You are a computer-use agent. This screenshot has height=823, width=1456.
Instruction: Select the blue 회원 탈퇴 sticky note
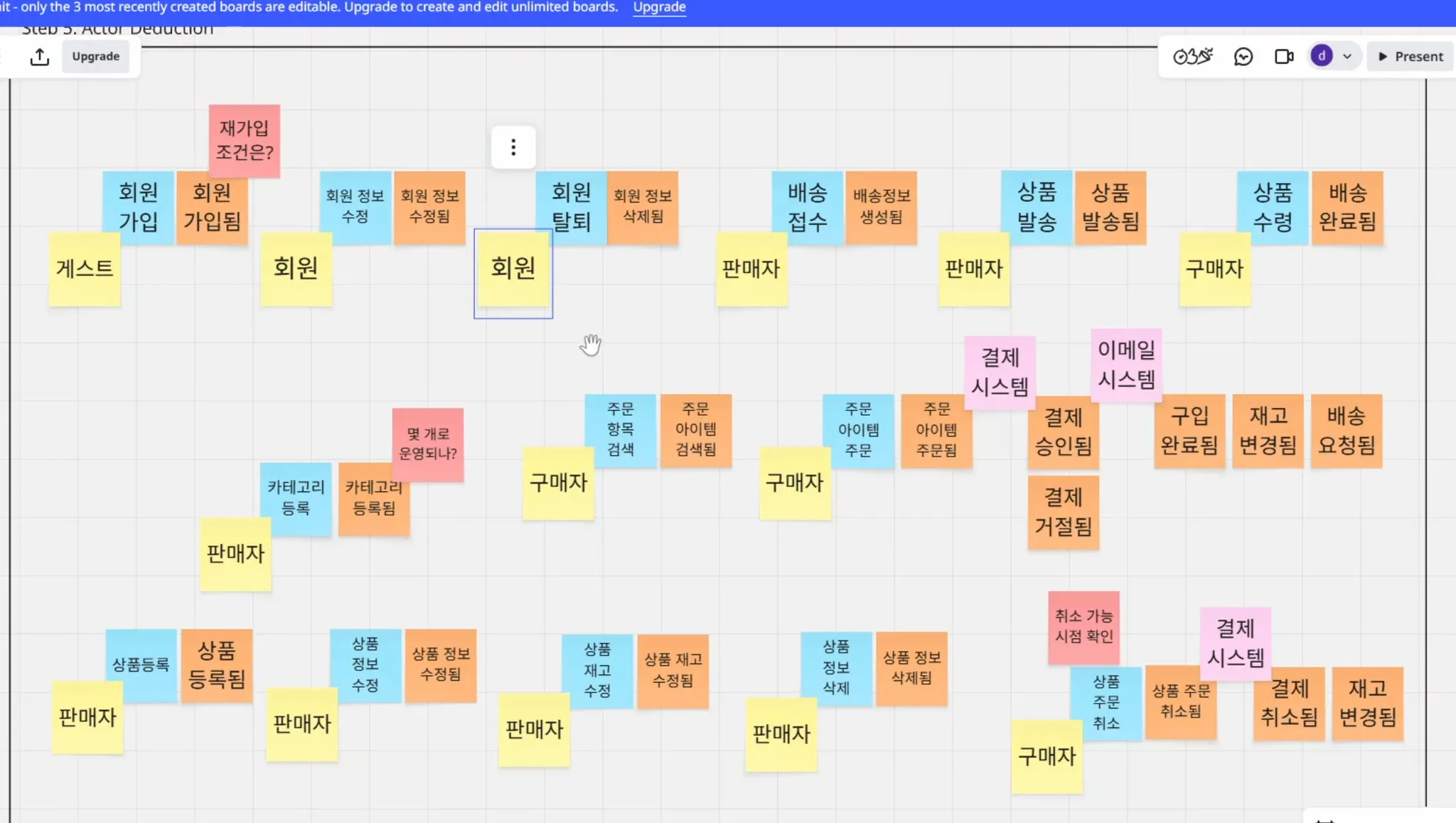pyautogui.click(x=571, y=206)
